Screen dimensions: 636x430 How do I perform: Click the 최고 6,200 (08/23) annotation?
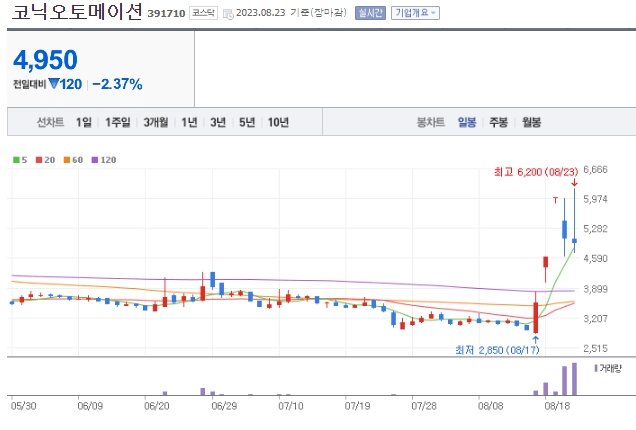(x=536, y=172)
